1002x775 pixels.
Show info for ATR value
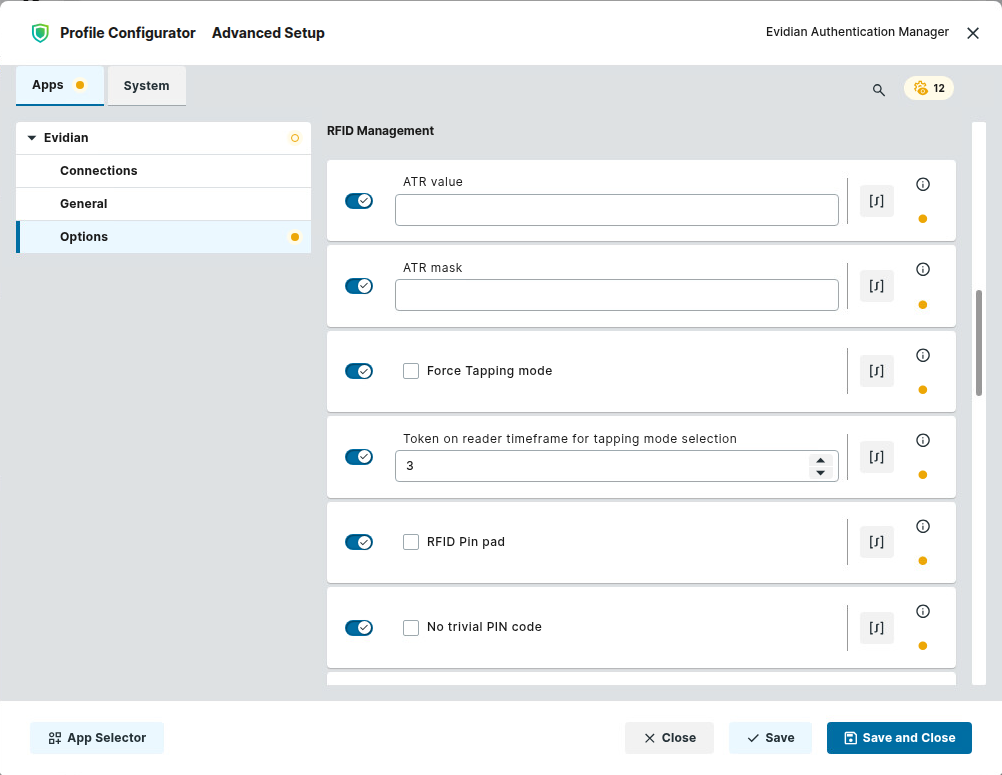click(923, 184)
